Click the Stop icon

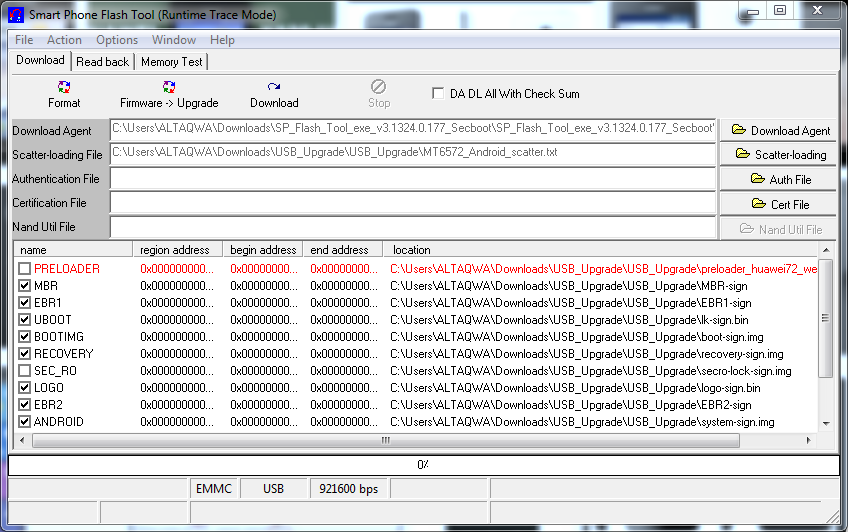[x=378, y=87]
